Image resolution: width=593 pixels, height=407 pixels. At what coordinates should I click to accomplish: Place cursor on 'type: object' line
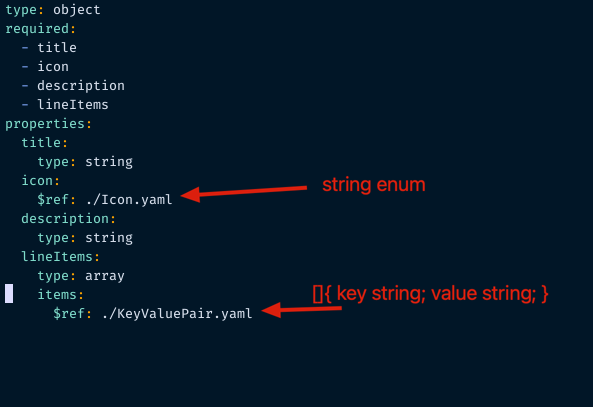(x=53, y=10)
